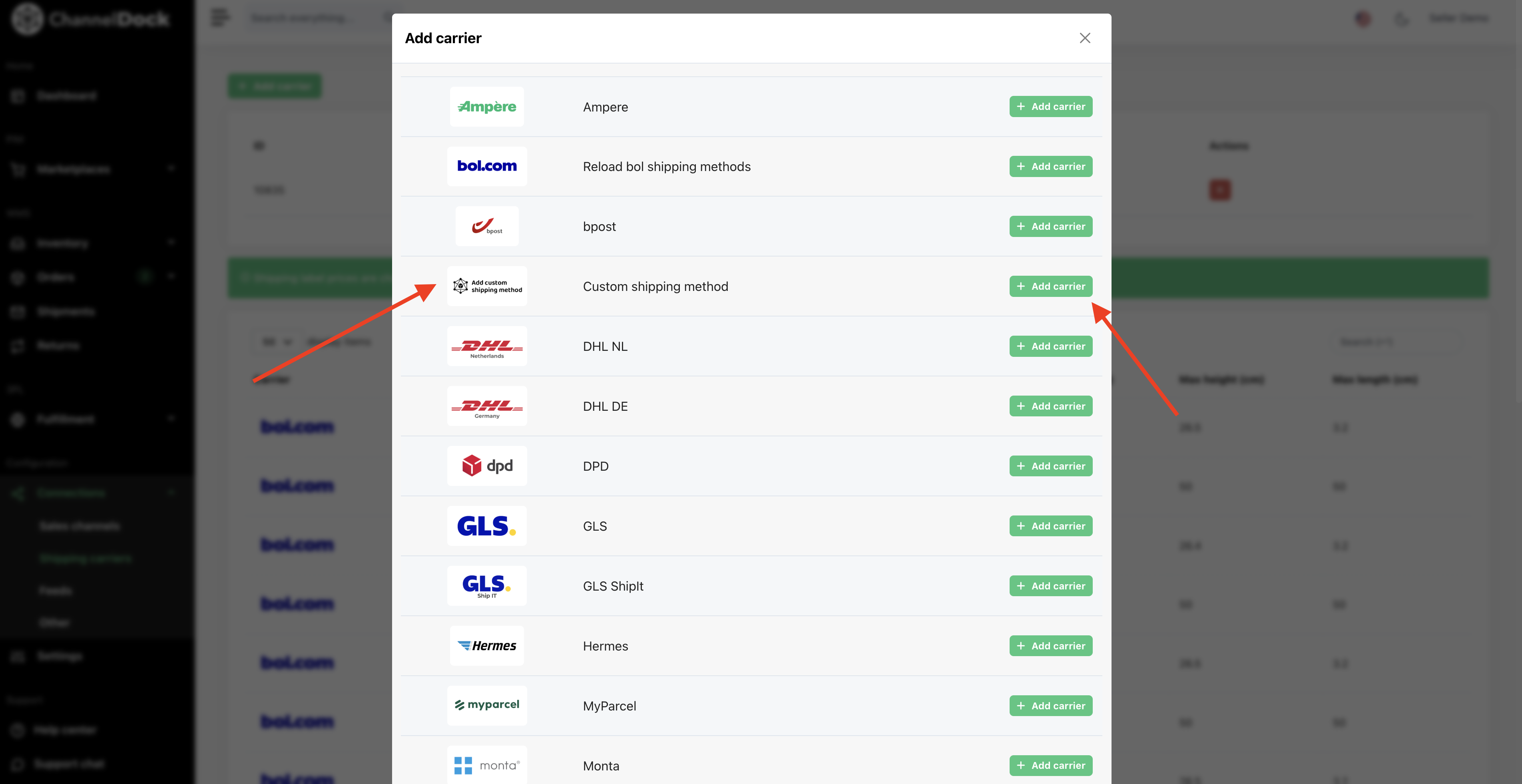1522x784 pixels.
Task: Click the GLS Ship IT logo
Action: (487, 586)
